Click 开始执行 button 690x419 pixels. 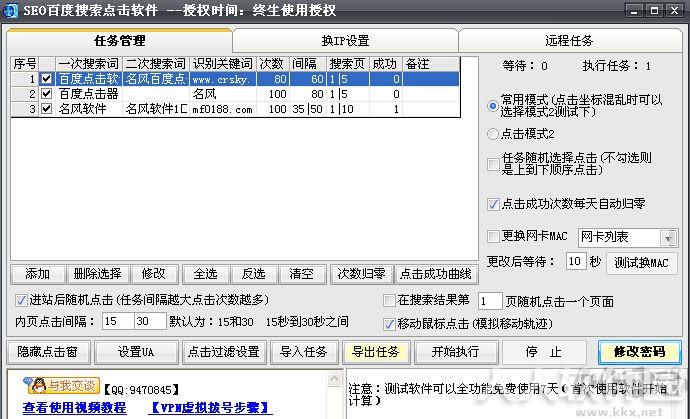coord(455,352)
